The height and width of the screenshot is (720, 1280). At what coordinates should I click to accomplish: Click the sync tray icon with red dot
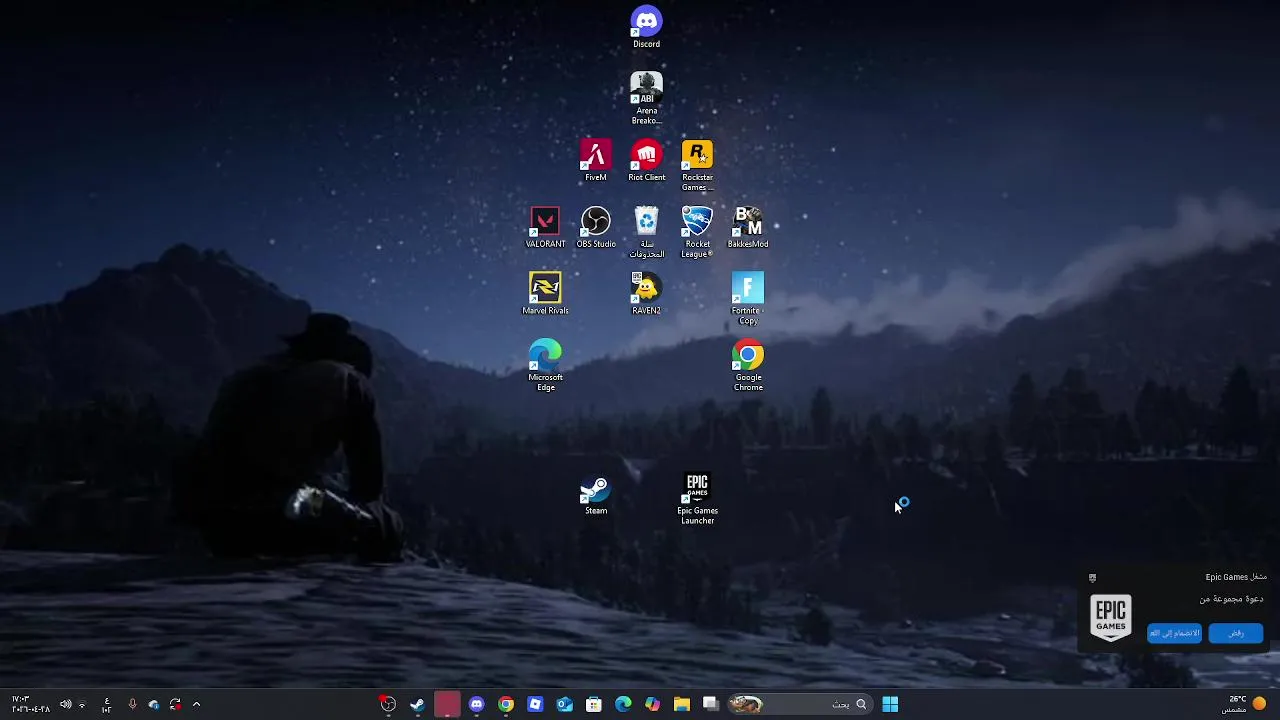pos(176,704)
